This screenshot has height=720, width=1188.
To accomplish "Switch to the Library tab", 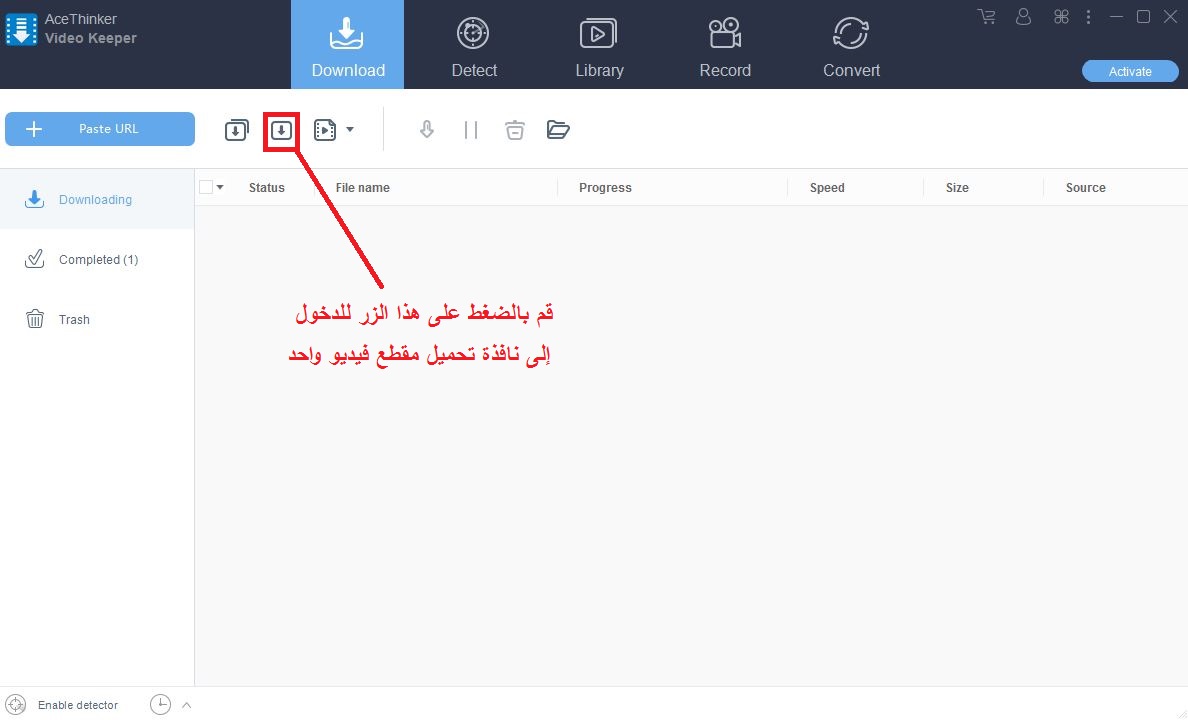I will [598, 44].
